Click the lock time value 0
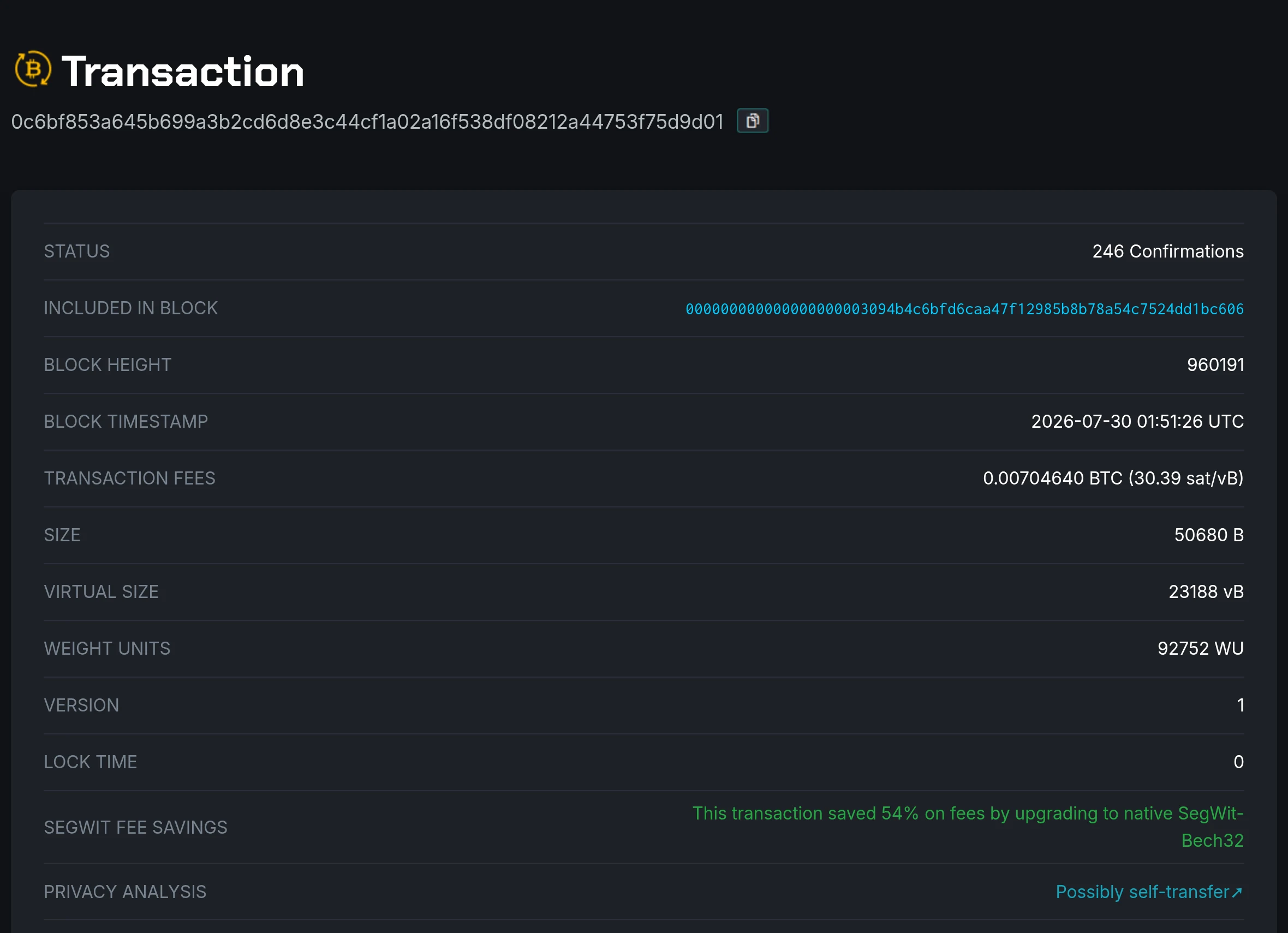This screenshot has width=1288, height=933. (1238, 762)
